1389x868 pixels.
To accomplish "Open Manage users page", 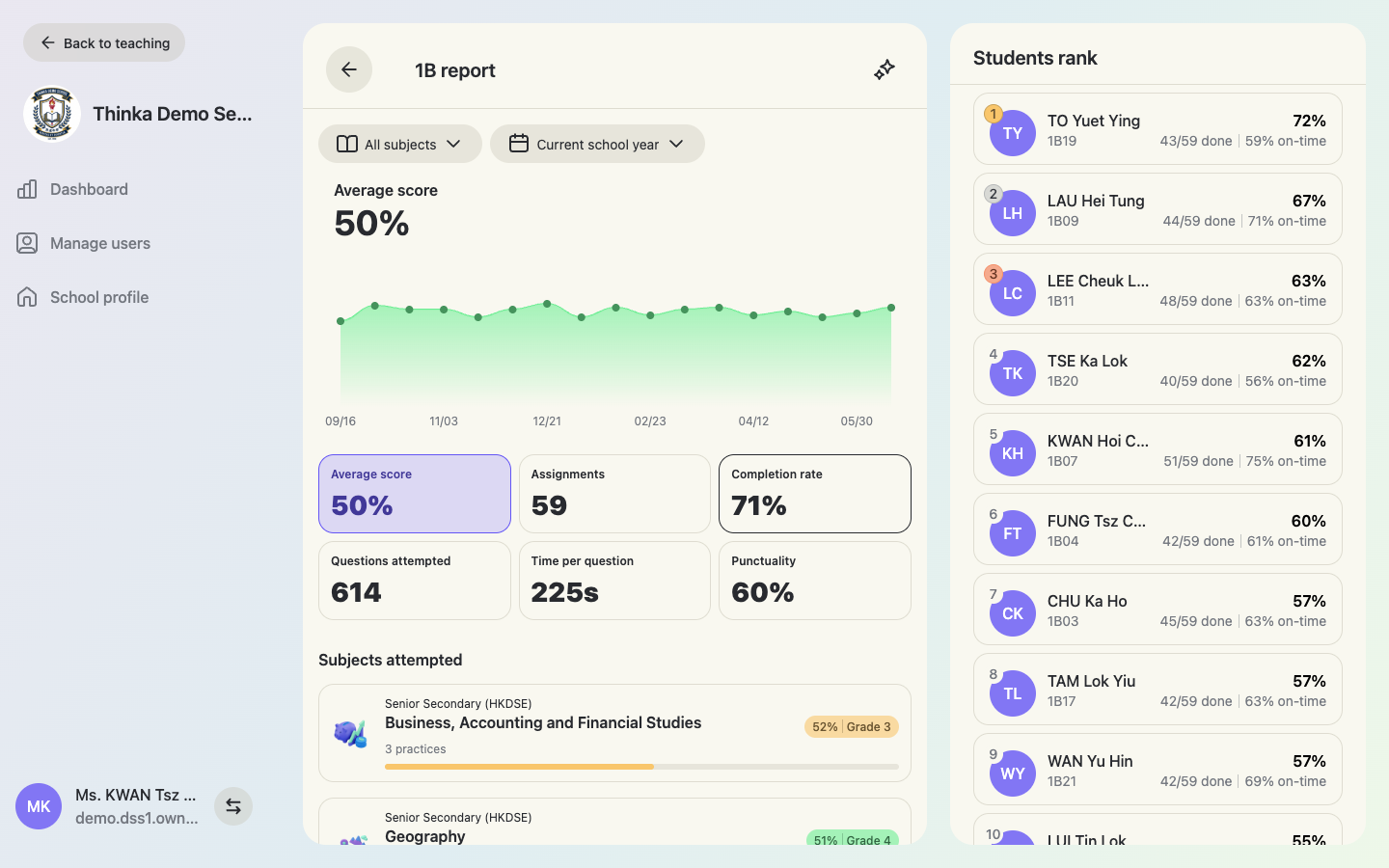I will 100,243.
